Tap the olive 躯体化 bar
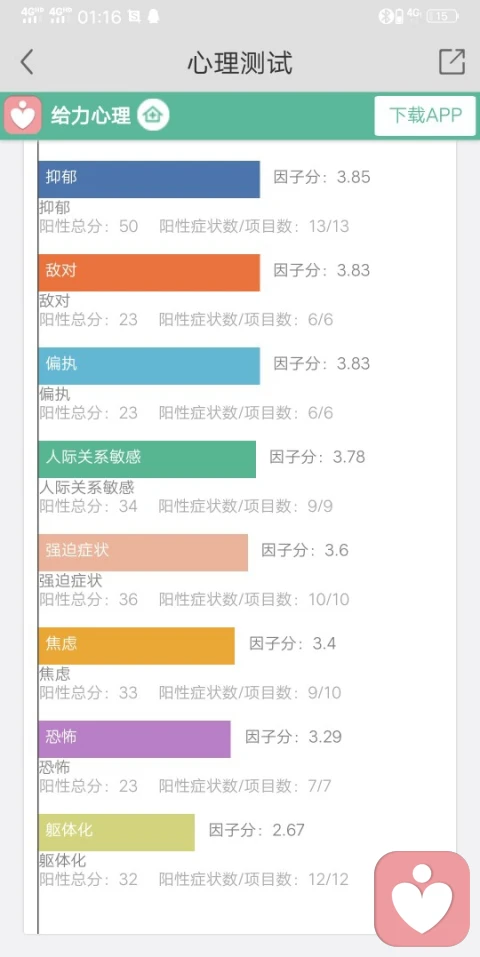 pyautogui.click(x=117, y=832)
